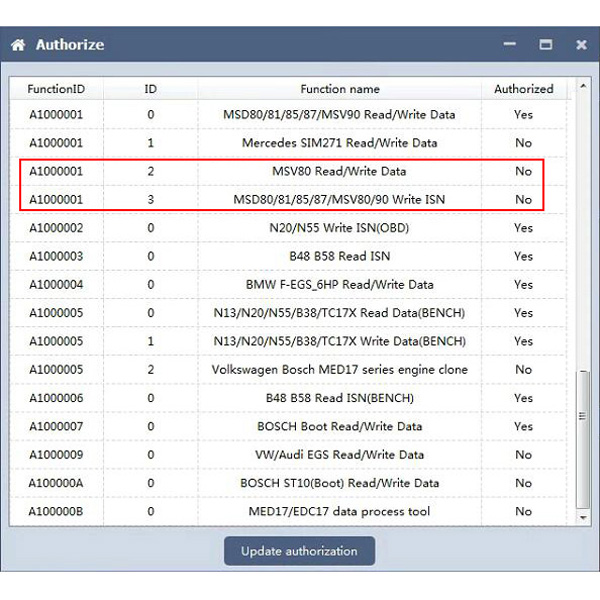Click FunctionID cell A1000002
This screenshot has width=600, height=600.
56,228
